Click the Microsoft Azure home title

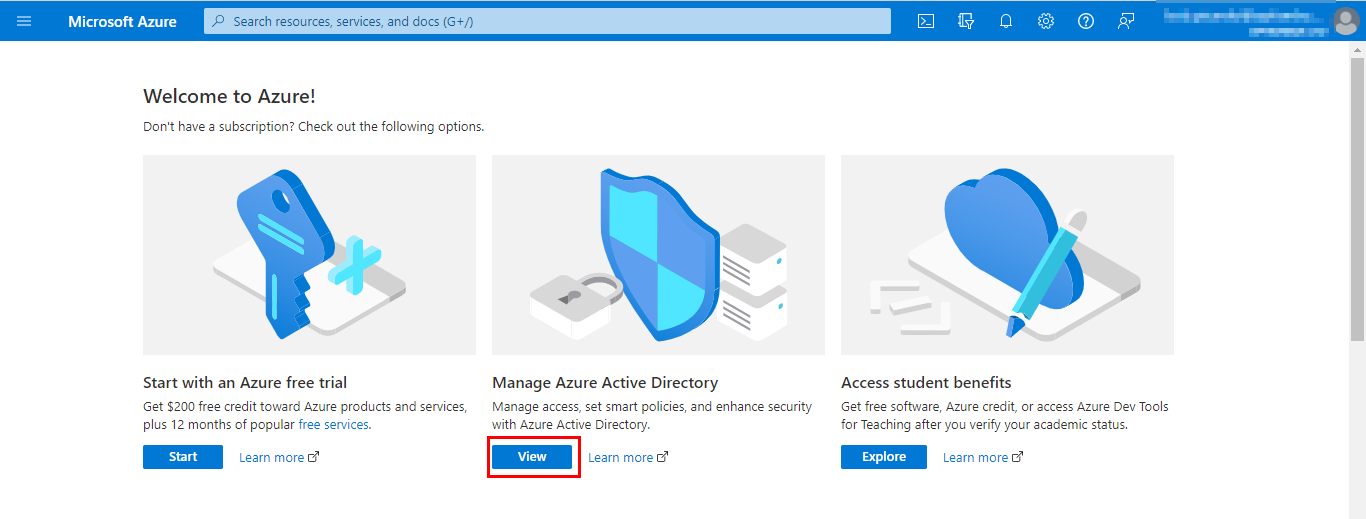coord(122,21)
